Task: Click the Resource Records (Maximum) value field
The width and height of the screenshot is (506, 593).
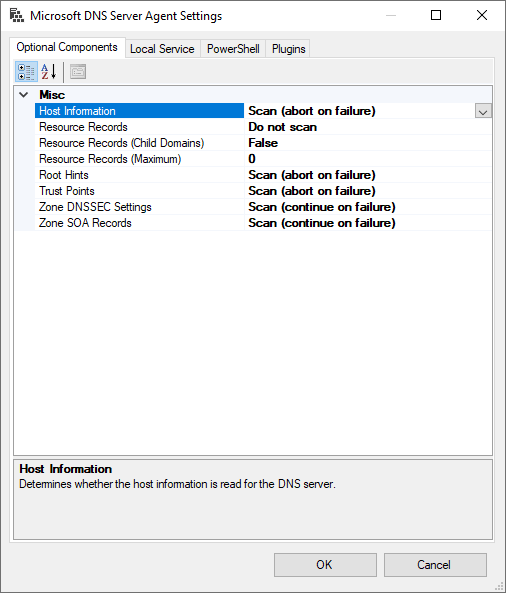Action: pyautogui.click(x=368, y=159)
